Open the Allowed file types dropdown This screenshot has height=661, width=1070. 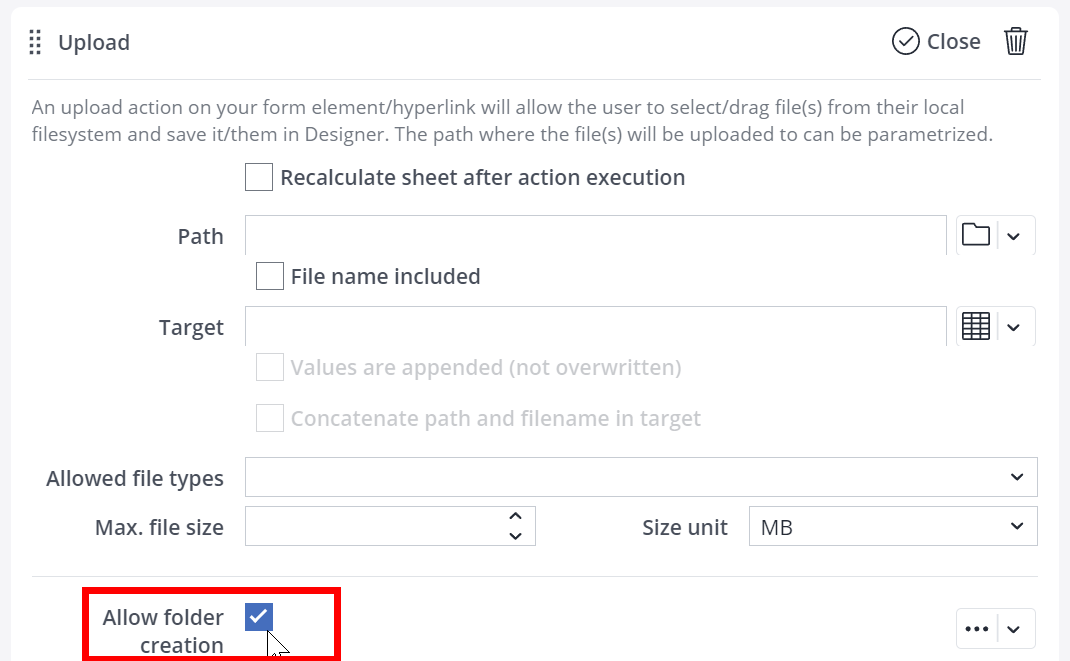coord(641,477)
